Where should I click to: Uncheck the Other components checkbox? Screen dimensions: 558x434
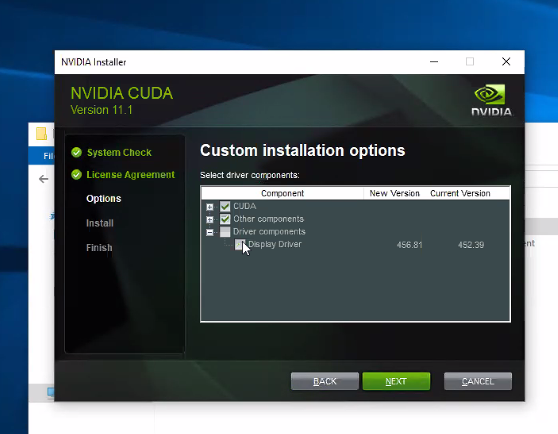click(x=225, y=219)
